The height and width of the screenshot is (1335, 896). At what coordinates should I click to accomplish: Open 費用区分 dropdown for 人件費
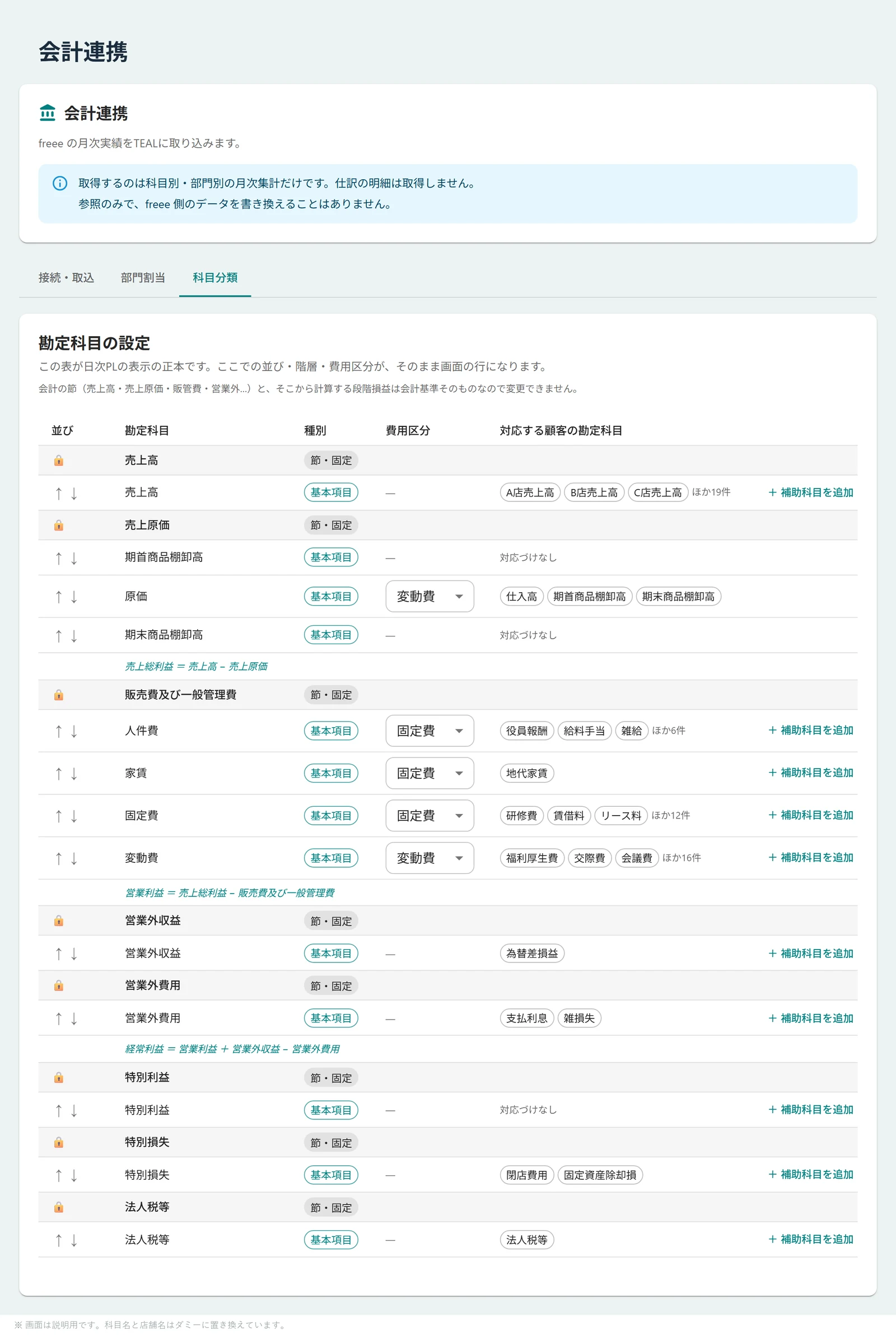(429, 731)
